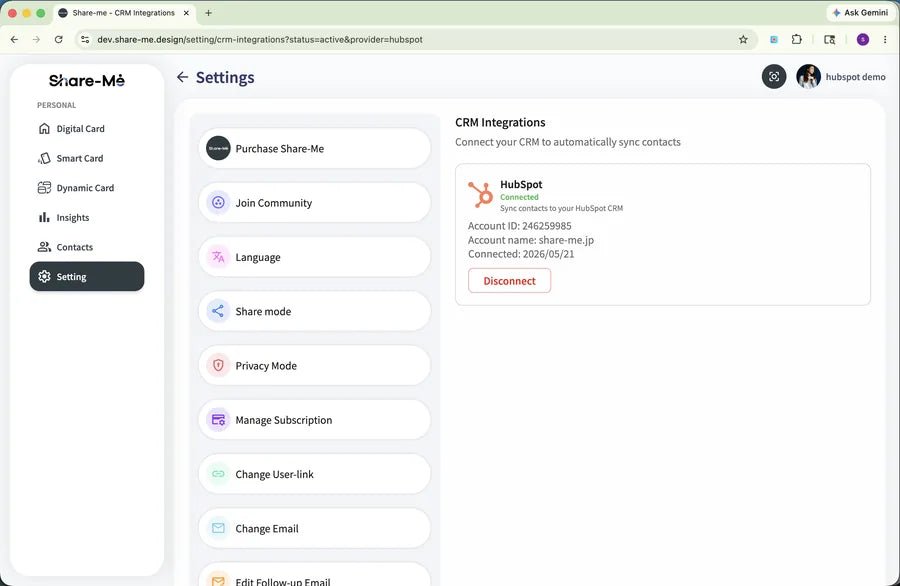
Task: Click the Digital Card home icon
Action: 44,129
